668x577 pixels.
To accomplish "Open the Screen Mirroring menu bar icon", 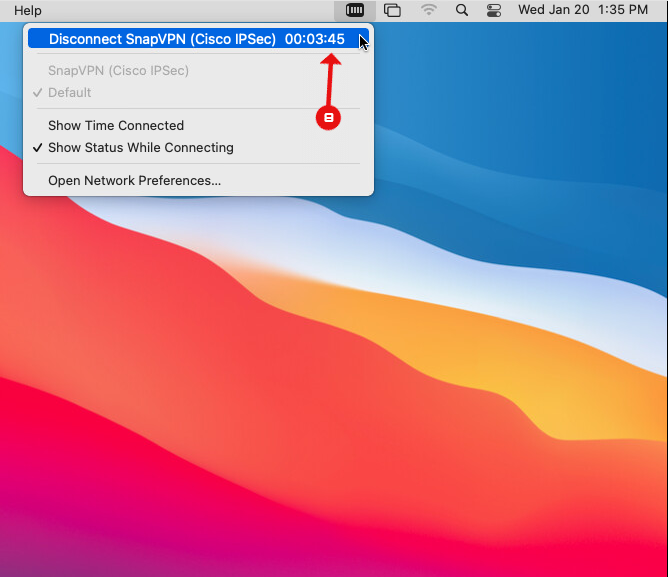I will click(392, 10).
